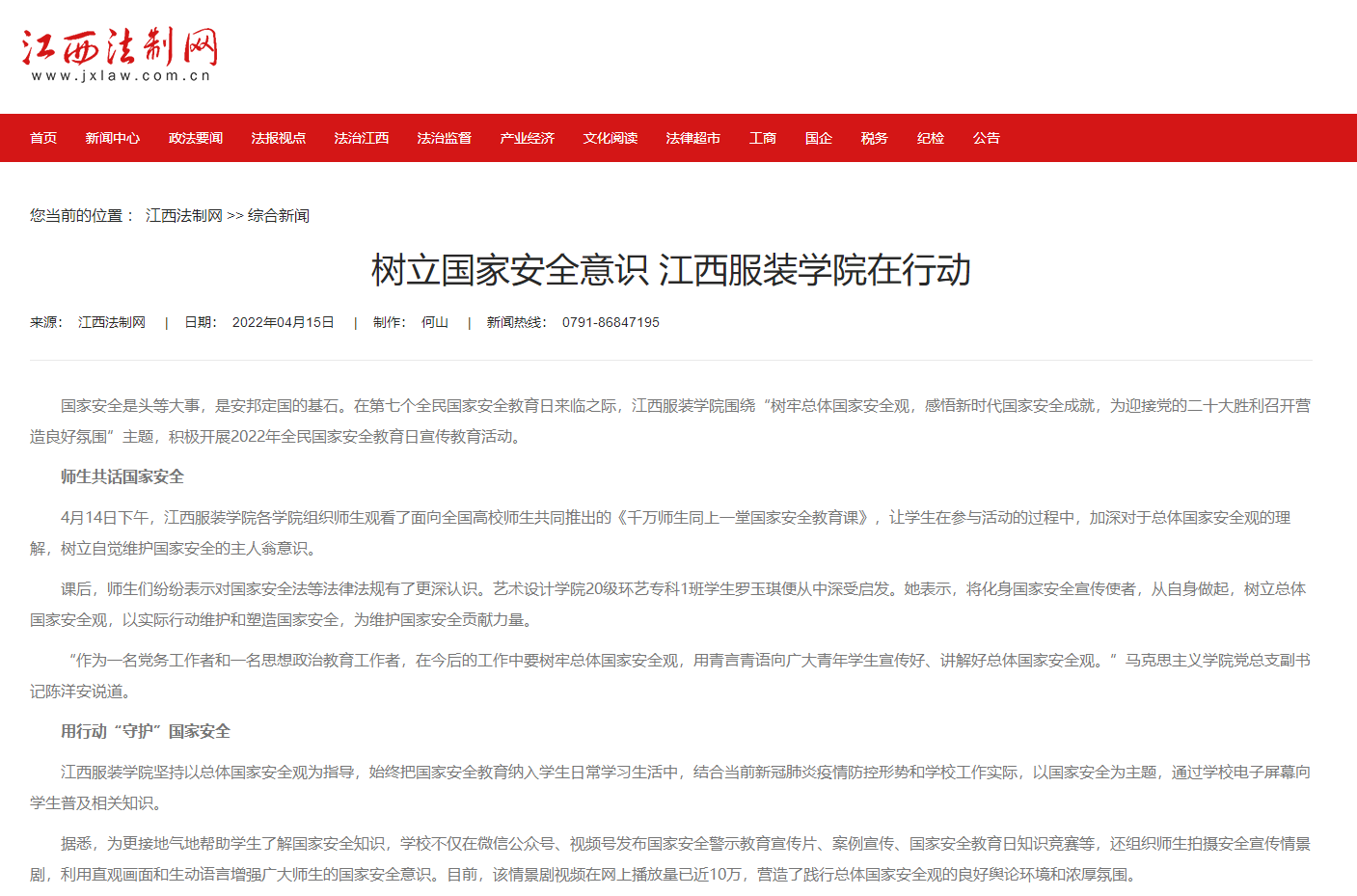Select 文化阅读 from the navigation bar

pos(611,138)
